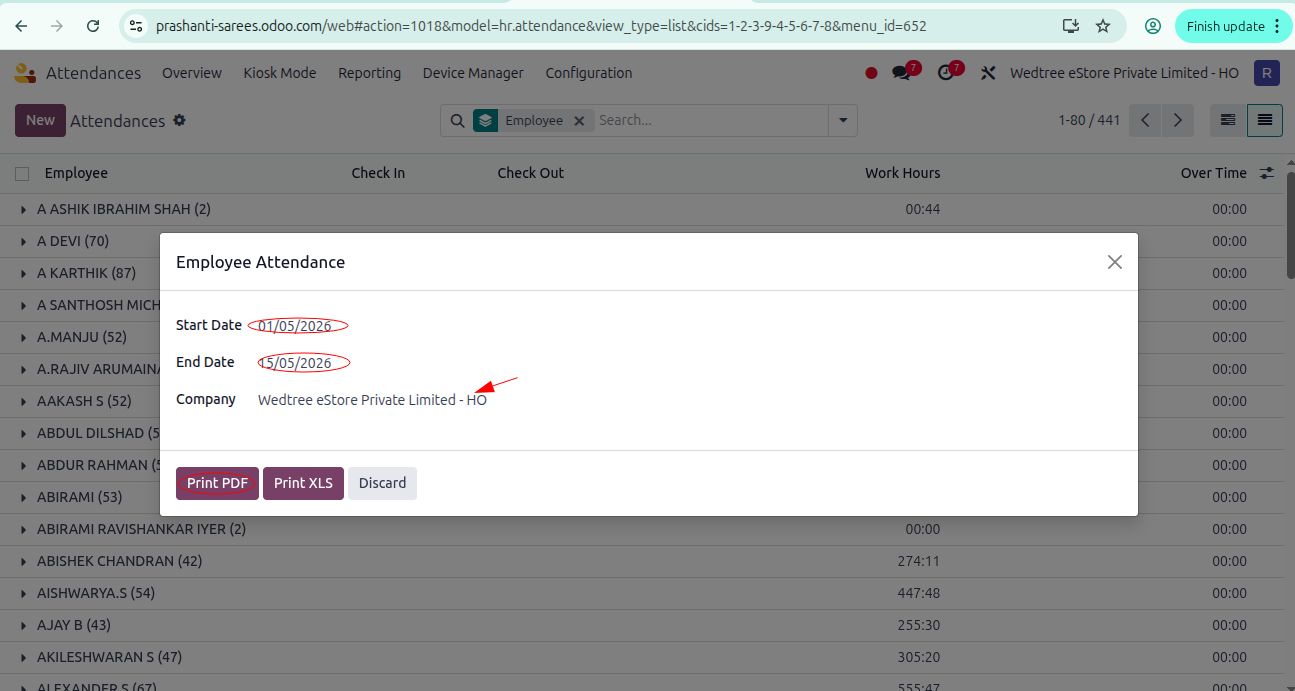Open the user avatar R menu

coord(1267,73)
